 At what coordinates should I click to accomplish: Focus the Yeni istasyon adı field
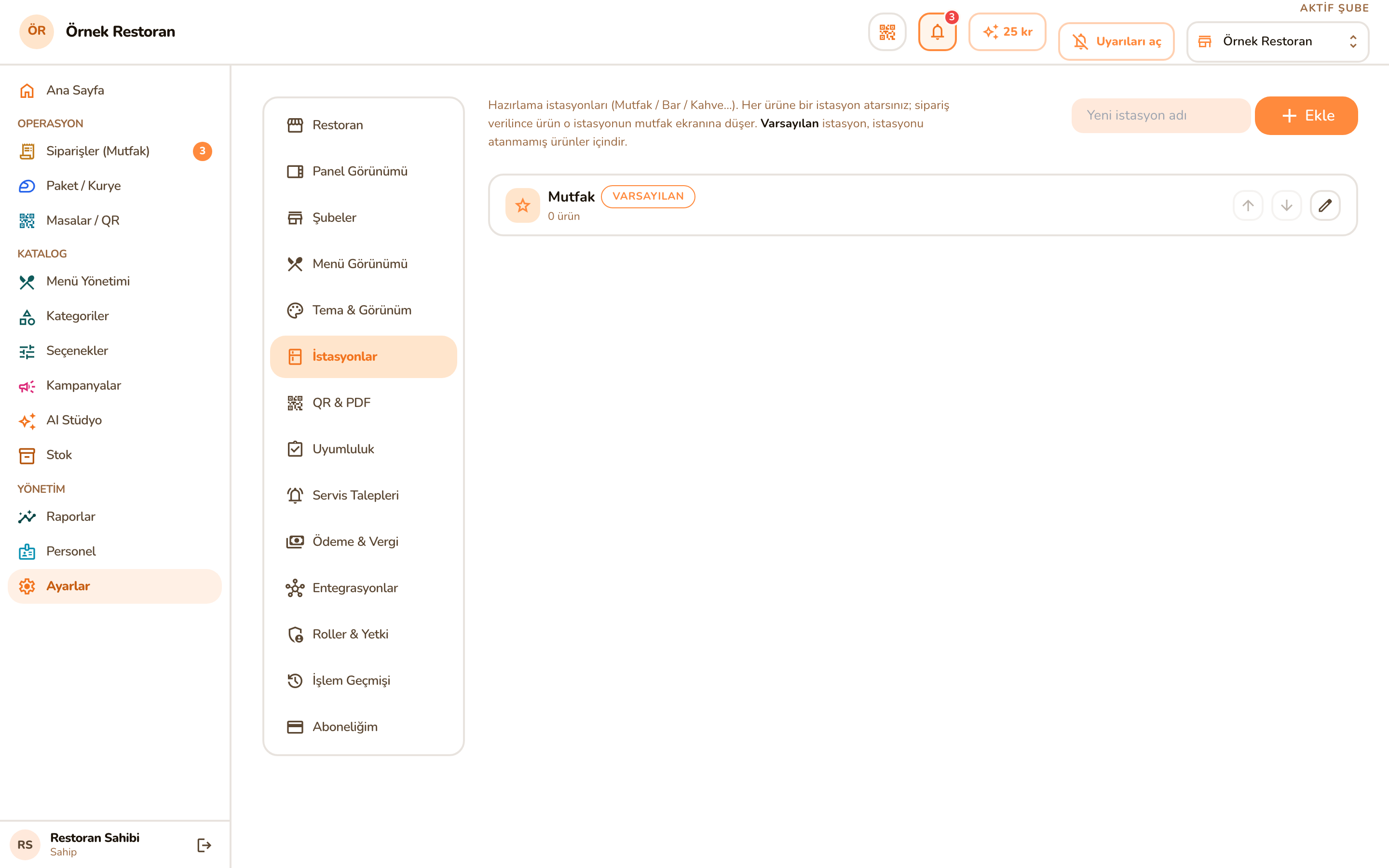click(1160, 115)
